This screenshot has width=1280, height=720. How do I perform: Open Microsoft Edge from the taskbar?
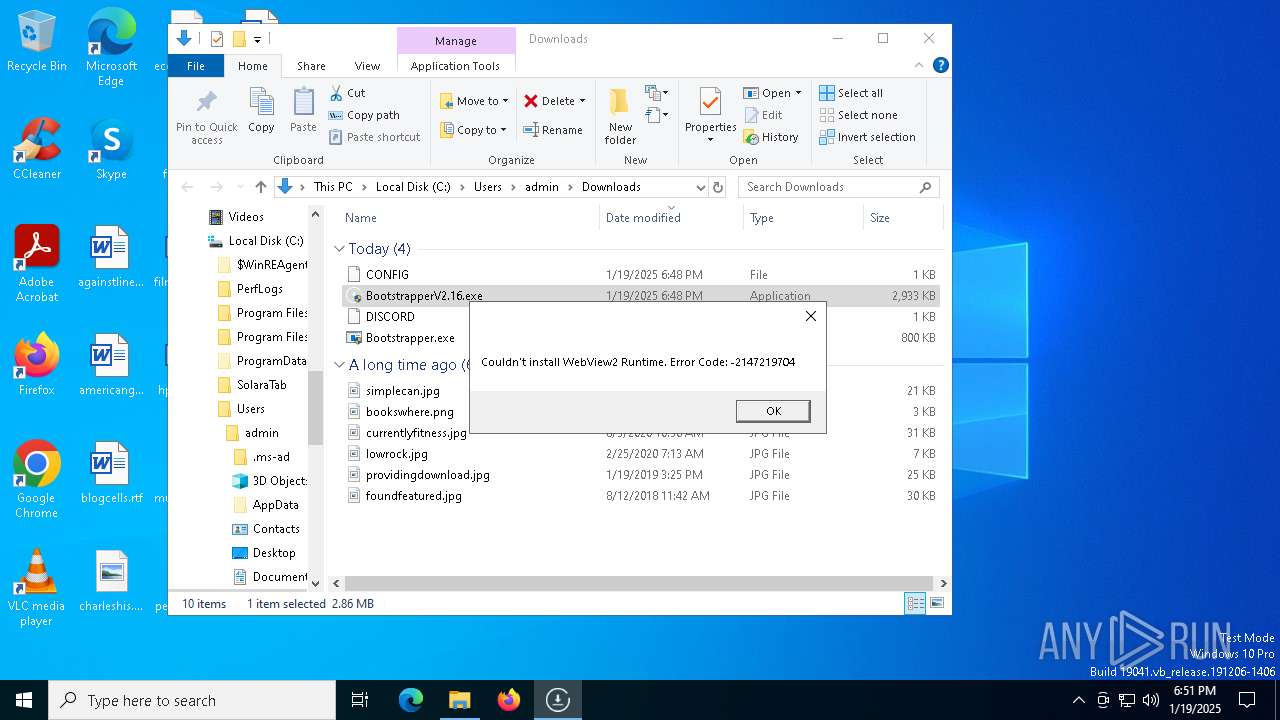tap(411, 700)
